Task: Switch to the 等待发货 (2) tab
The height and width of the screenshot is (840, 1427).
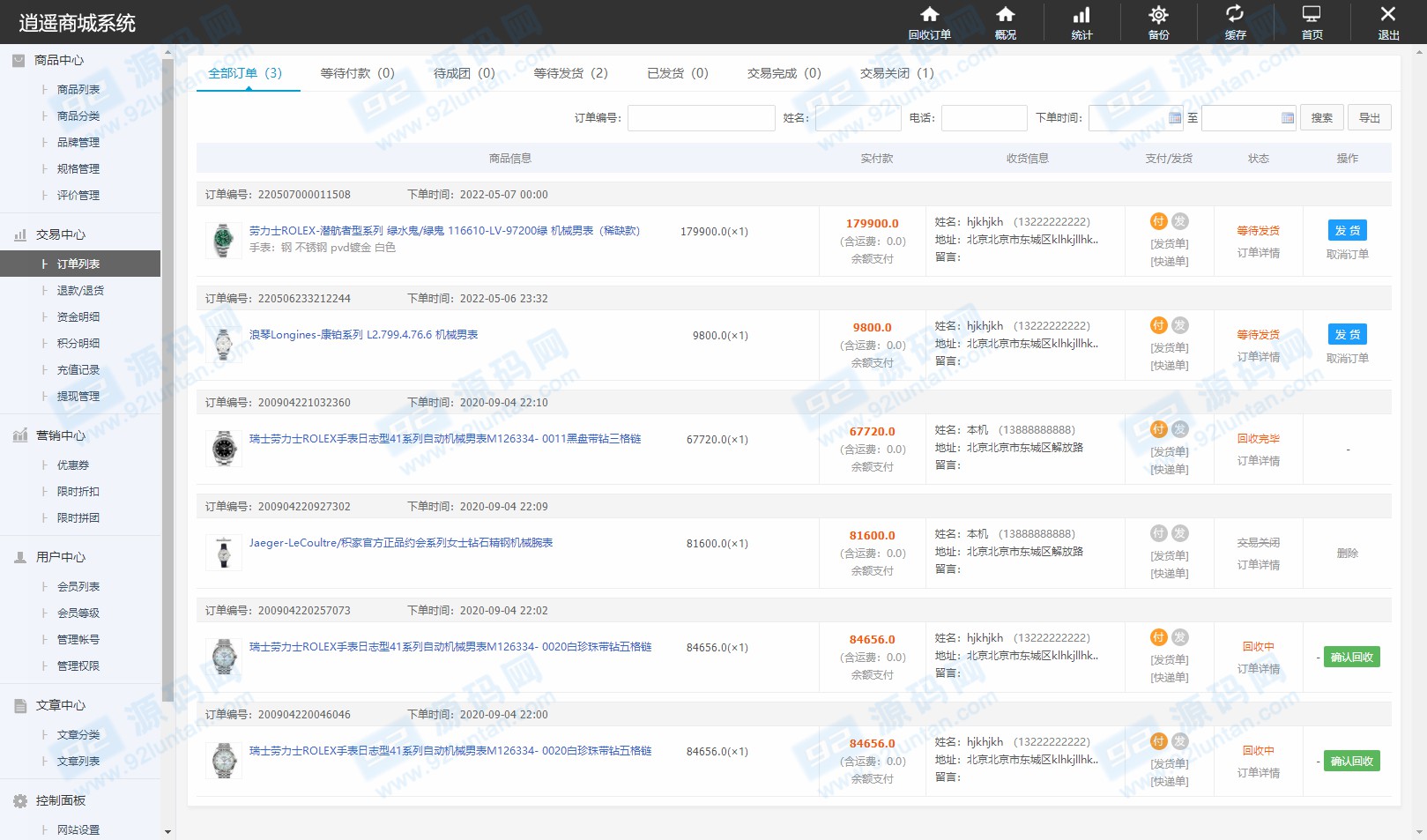Action: (x=570, y=73)
